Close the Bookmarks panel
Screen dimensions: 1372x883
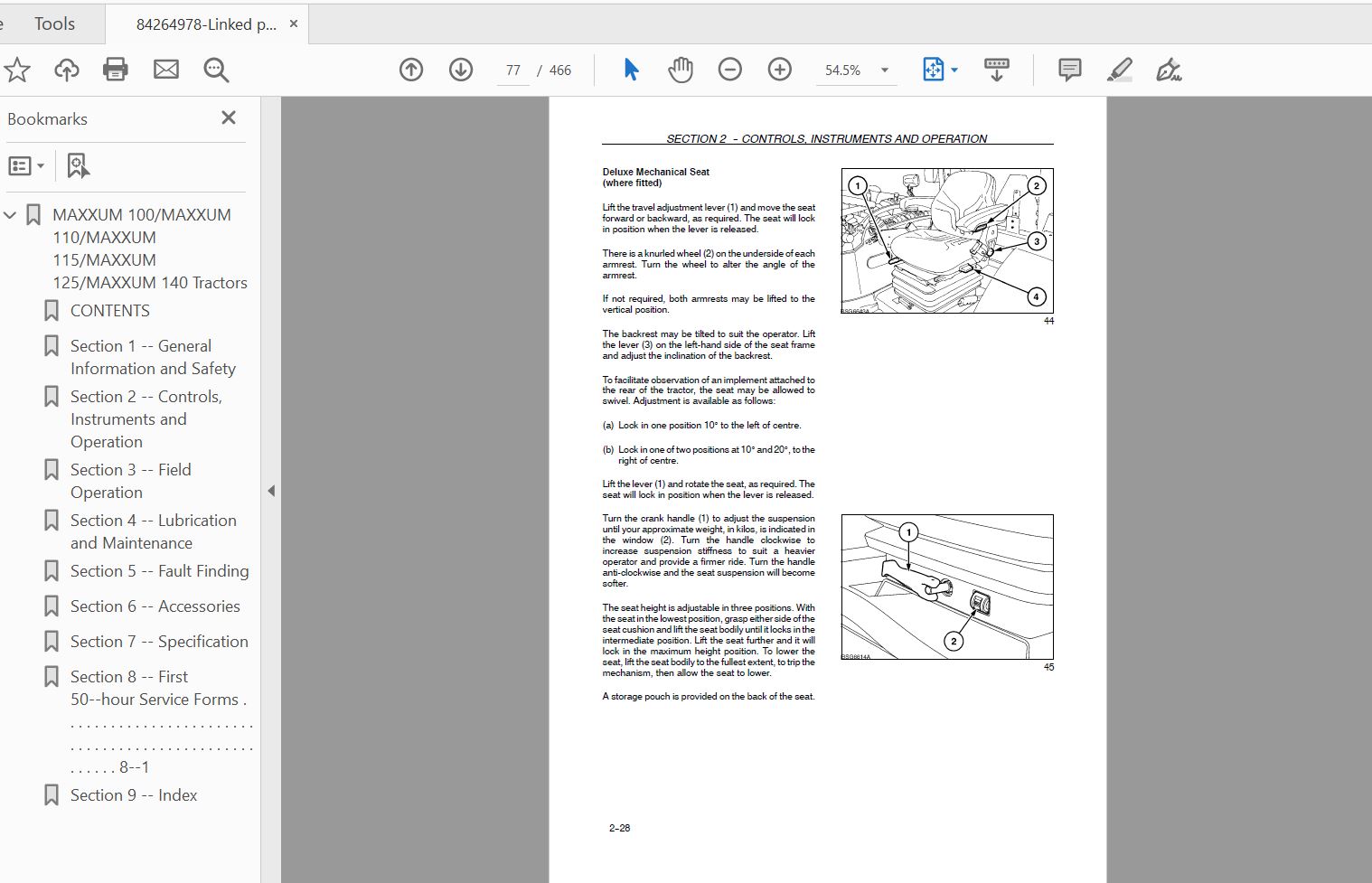click(229, 117)
